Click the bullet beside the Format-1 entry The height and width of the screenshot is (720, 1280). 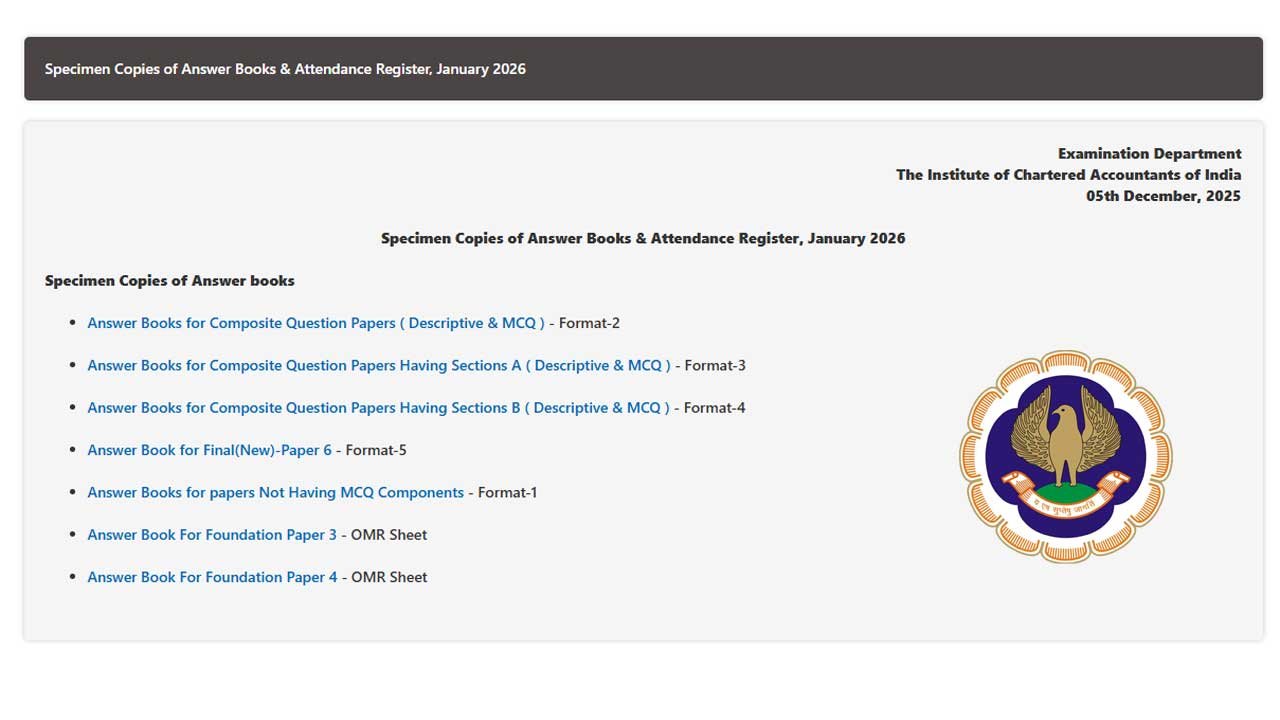coord(71,492)
